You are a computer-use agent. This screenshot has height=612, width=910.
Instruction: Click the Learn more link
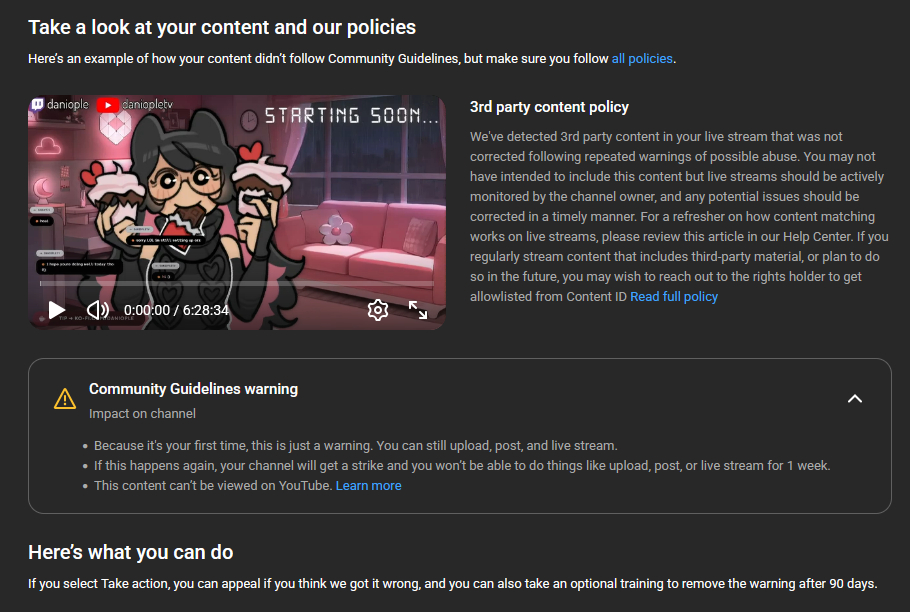pos(369,486)
